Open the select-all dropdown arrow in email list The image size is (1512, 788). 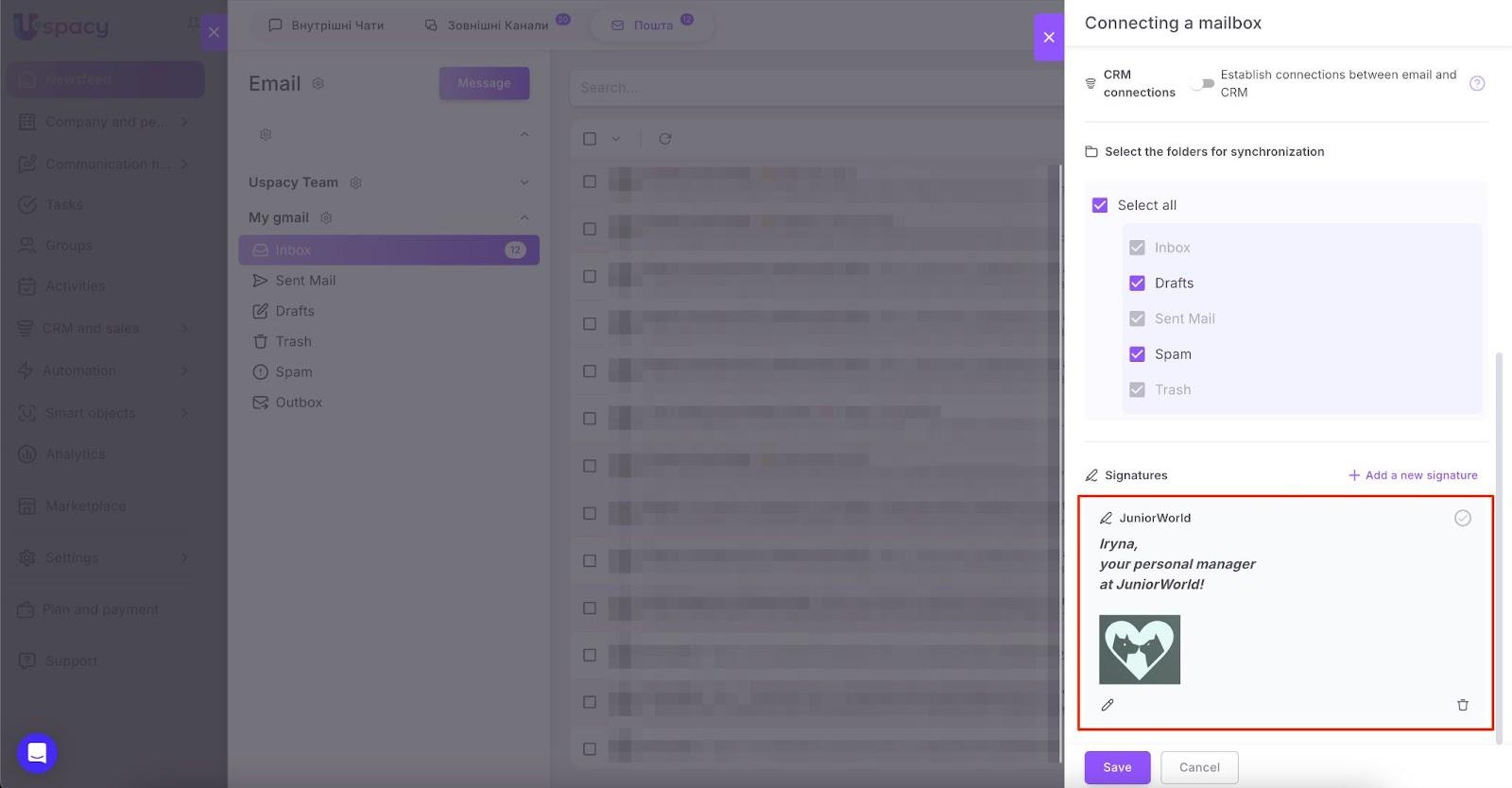click(616, 139)
